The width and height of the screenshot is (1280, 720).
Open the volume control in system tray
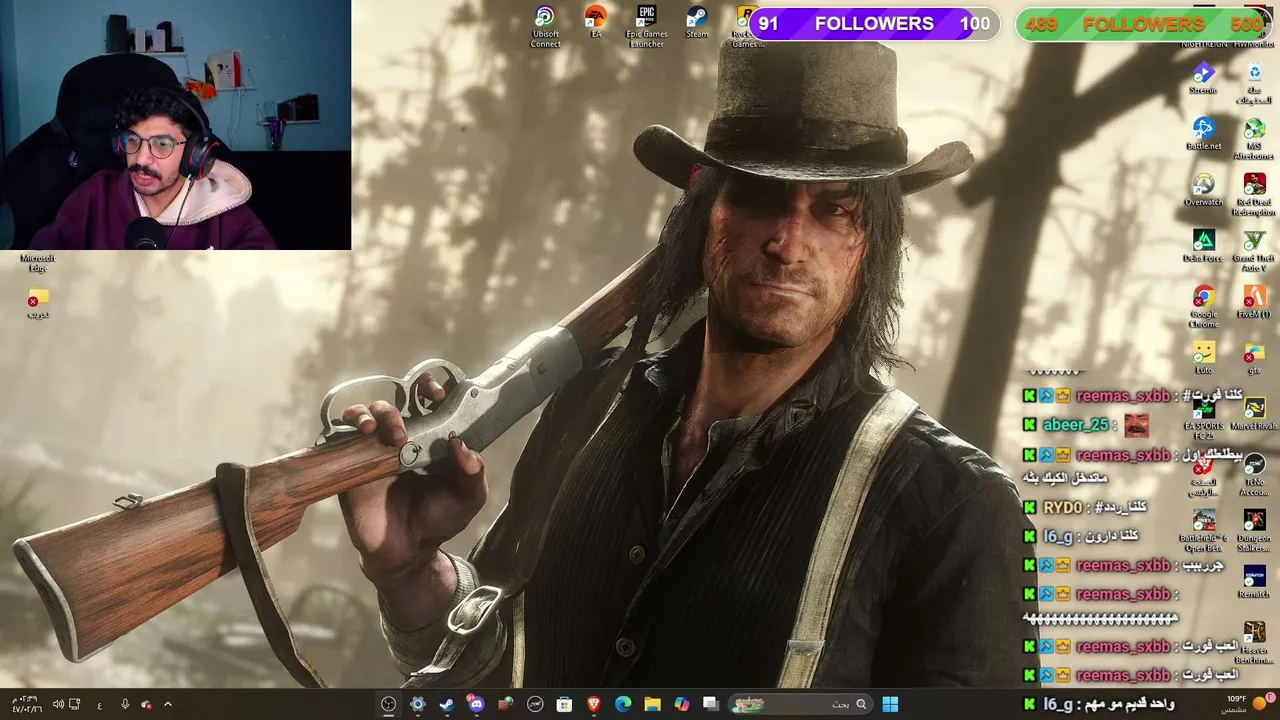(57, 704)
